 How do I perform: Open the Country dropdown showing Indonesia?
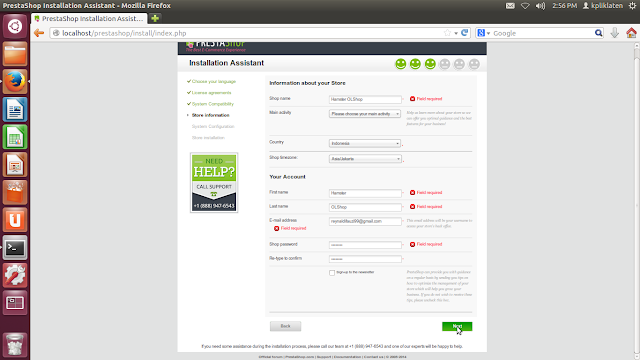coord(365,143)
